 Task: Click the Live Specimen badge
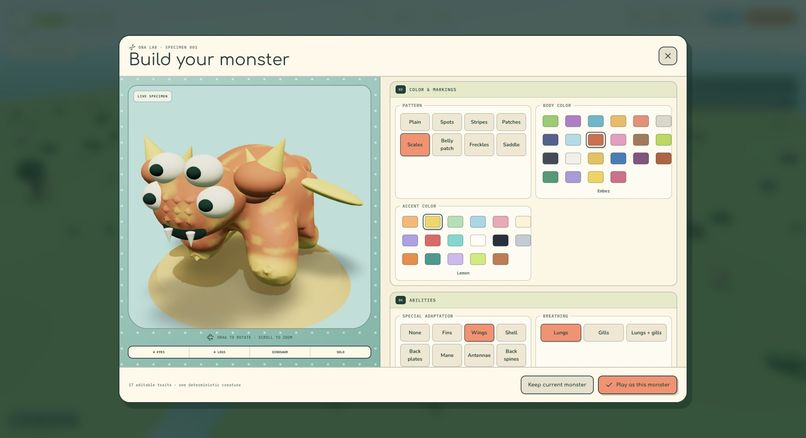pyautogui.click(x=153, y=96)
